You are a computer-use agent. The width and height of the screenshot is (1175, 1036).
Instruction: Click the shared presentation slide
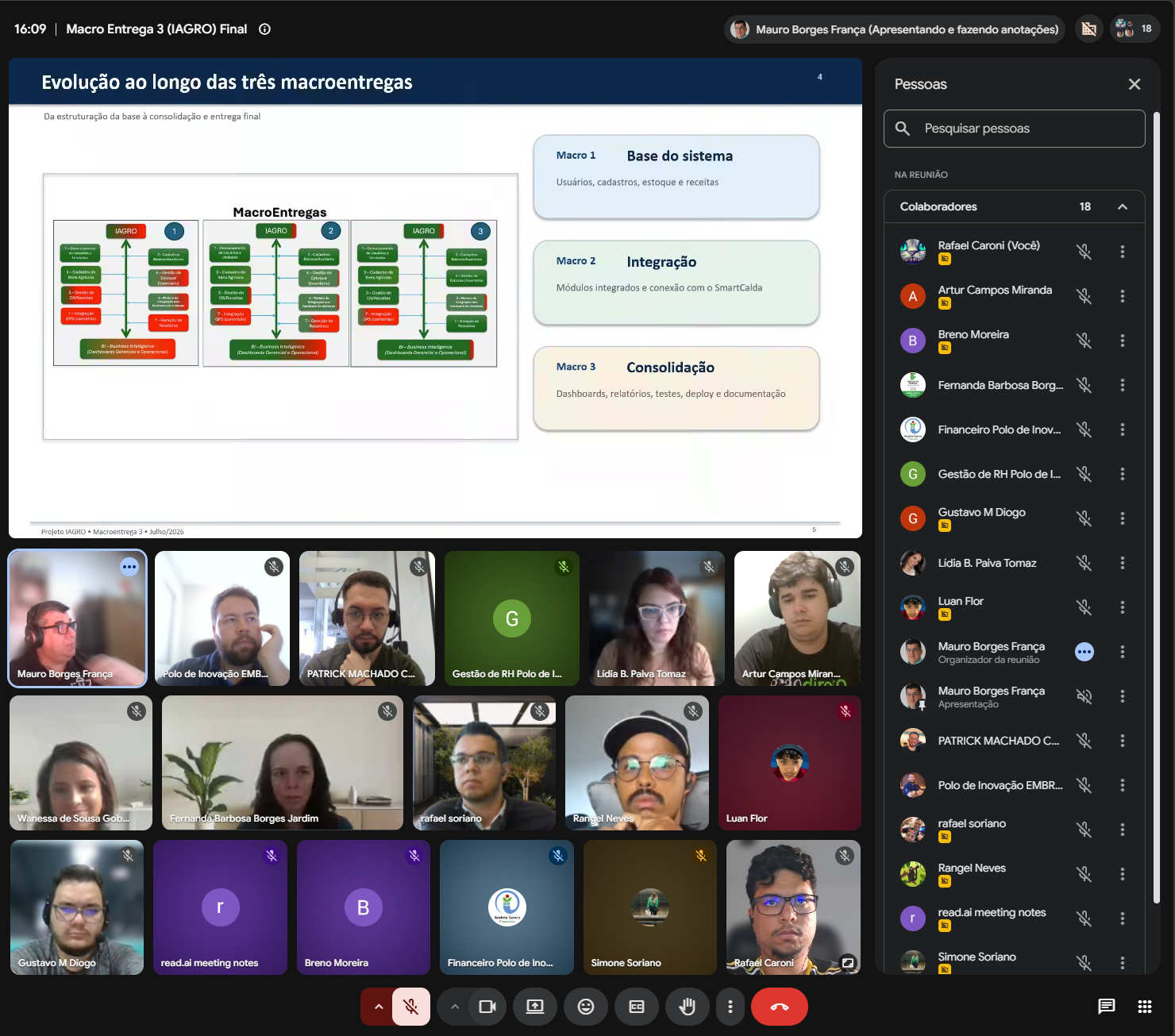pos(435,298)
